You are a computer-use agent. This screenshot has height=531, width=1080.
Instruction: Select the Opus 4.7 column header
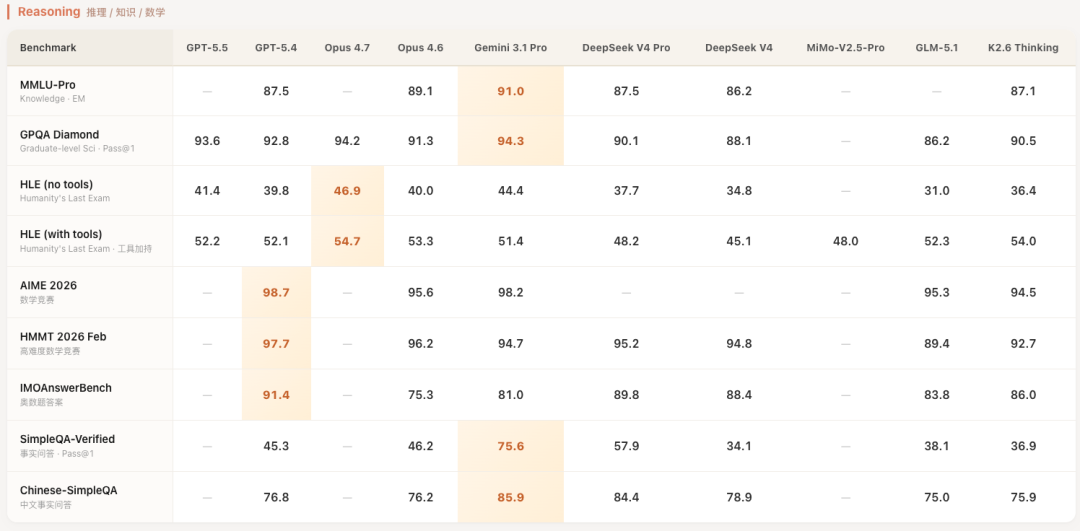pyautogui.click(x=347, y=48)
